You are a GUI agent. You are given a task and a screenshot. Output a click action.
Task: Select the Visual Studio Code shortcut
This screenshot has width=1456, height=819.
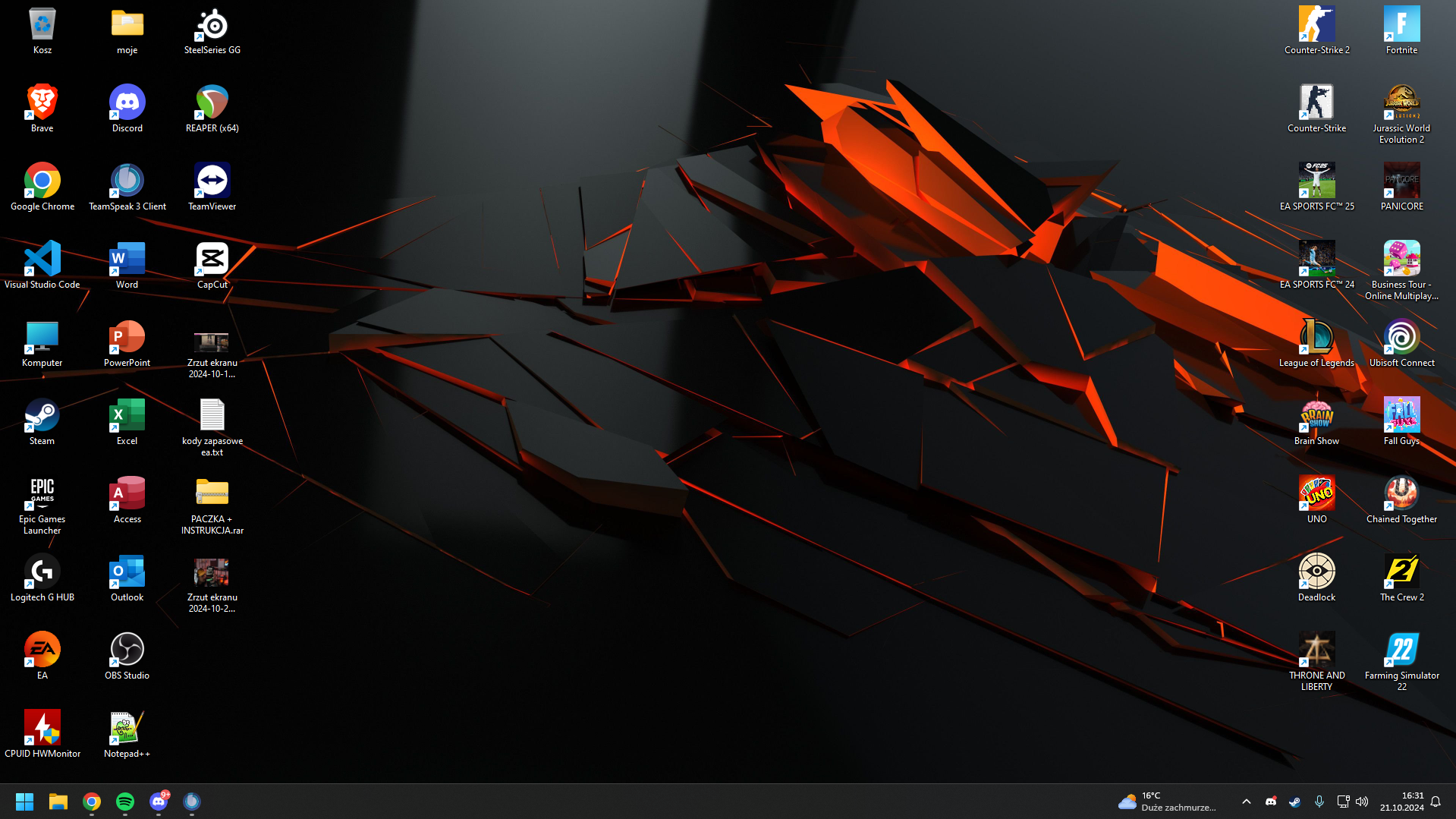42,266
